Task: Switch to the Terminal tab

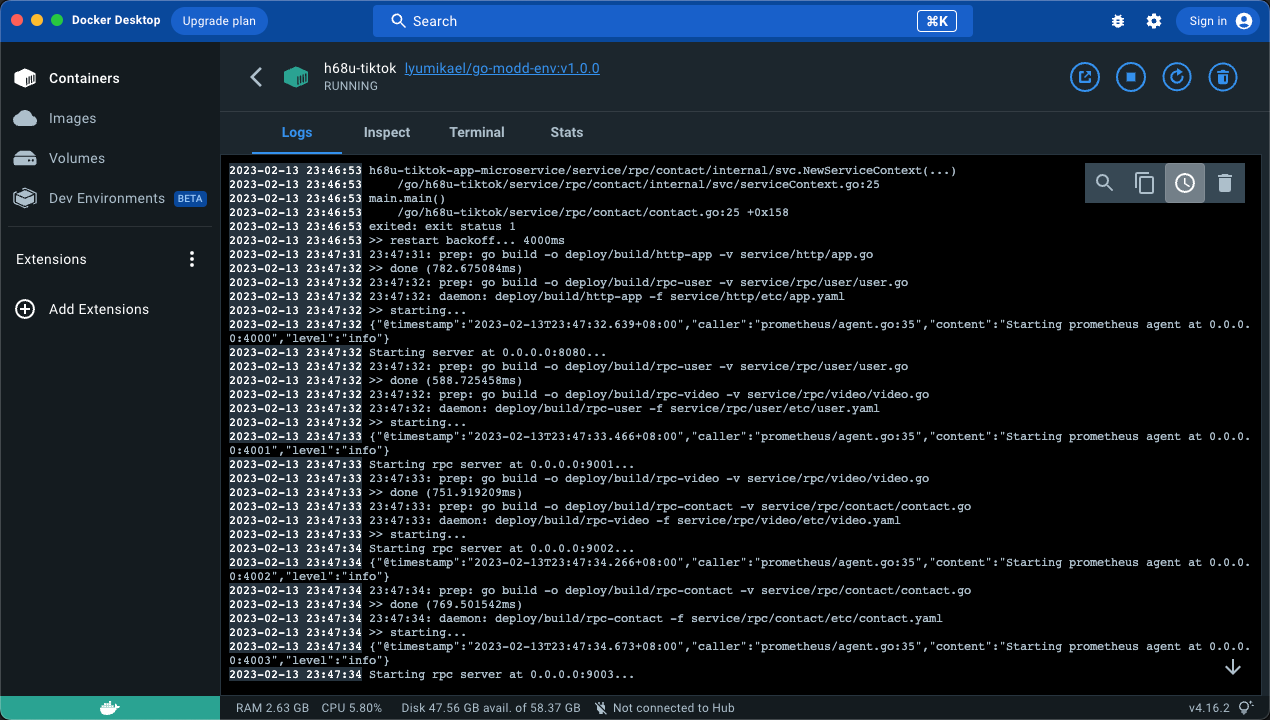Action: coord(477,132)
